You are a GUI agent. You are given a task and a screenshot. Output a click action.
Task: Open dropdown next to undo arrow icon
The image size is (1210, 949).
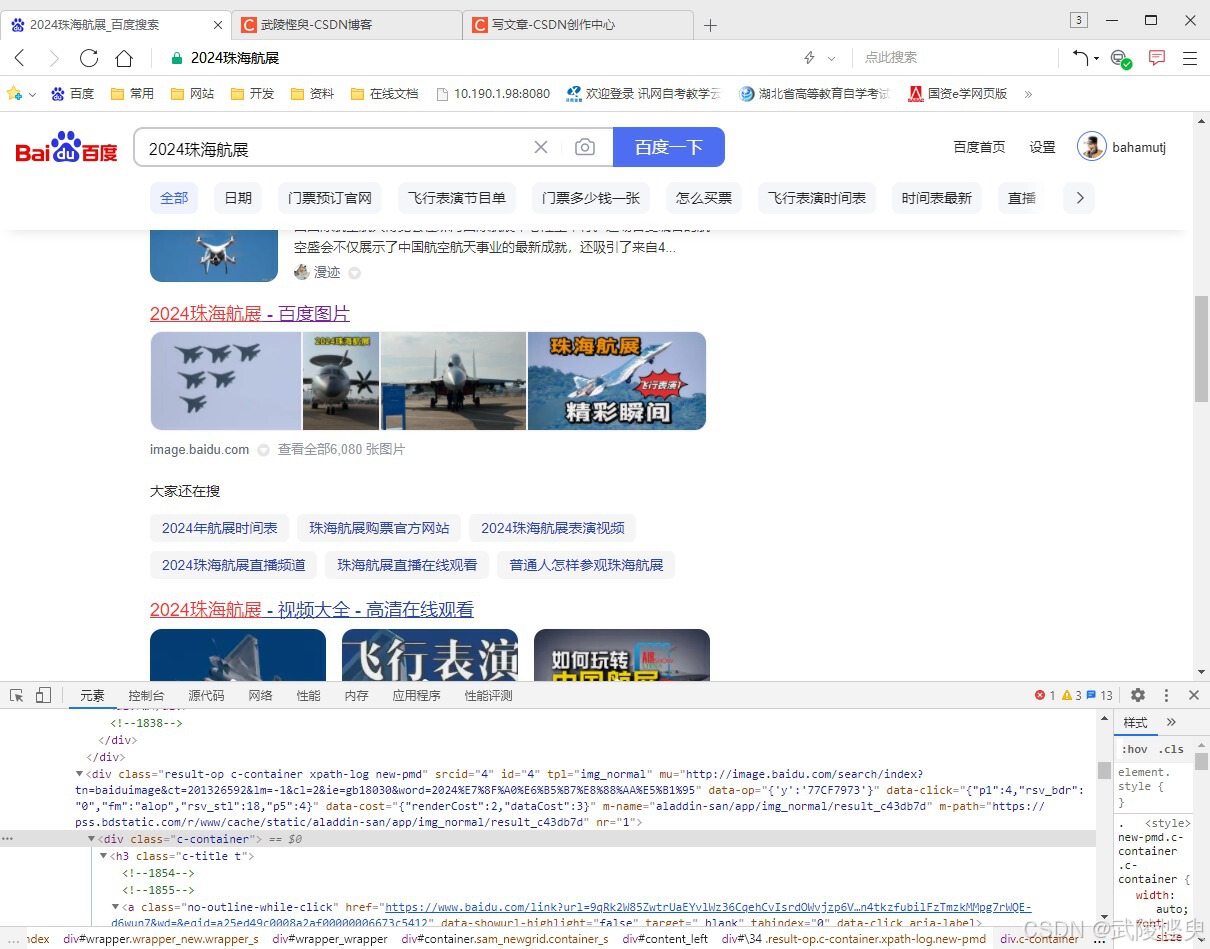(x=1096, y=59)
